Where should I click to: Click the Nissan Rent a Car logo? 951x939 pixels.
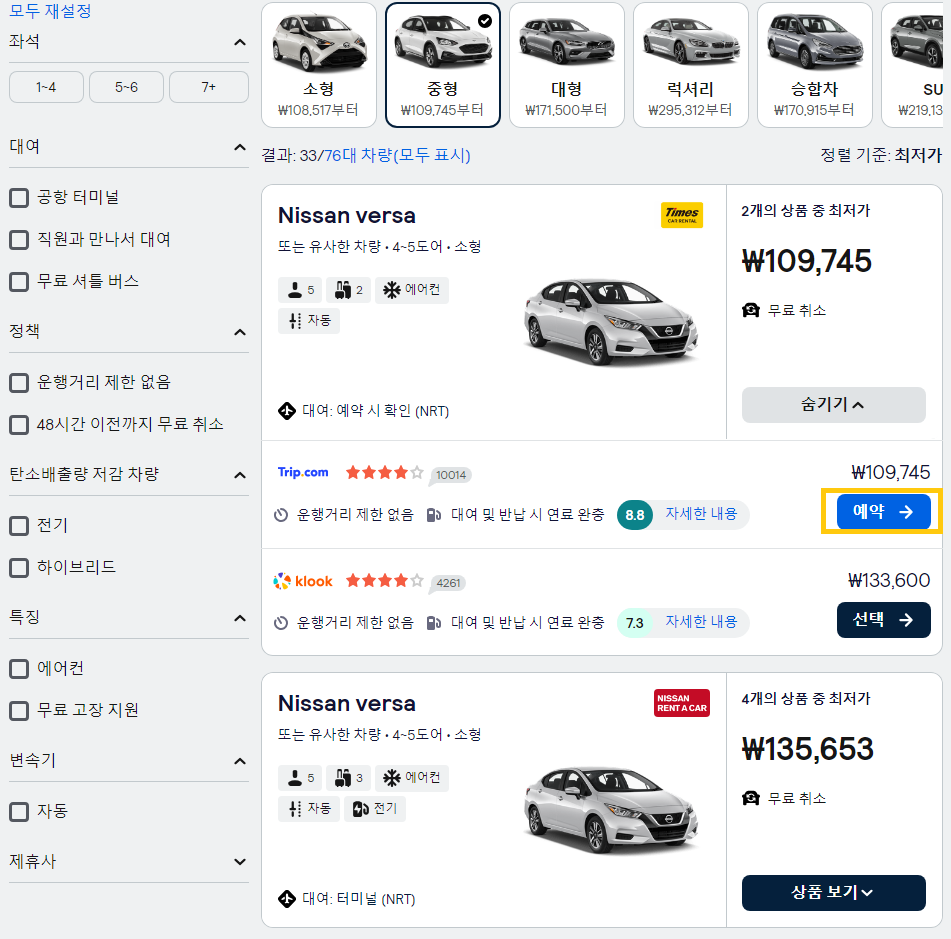click(682, 703)
